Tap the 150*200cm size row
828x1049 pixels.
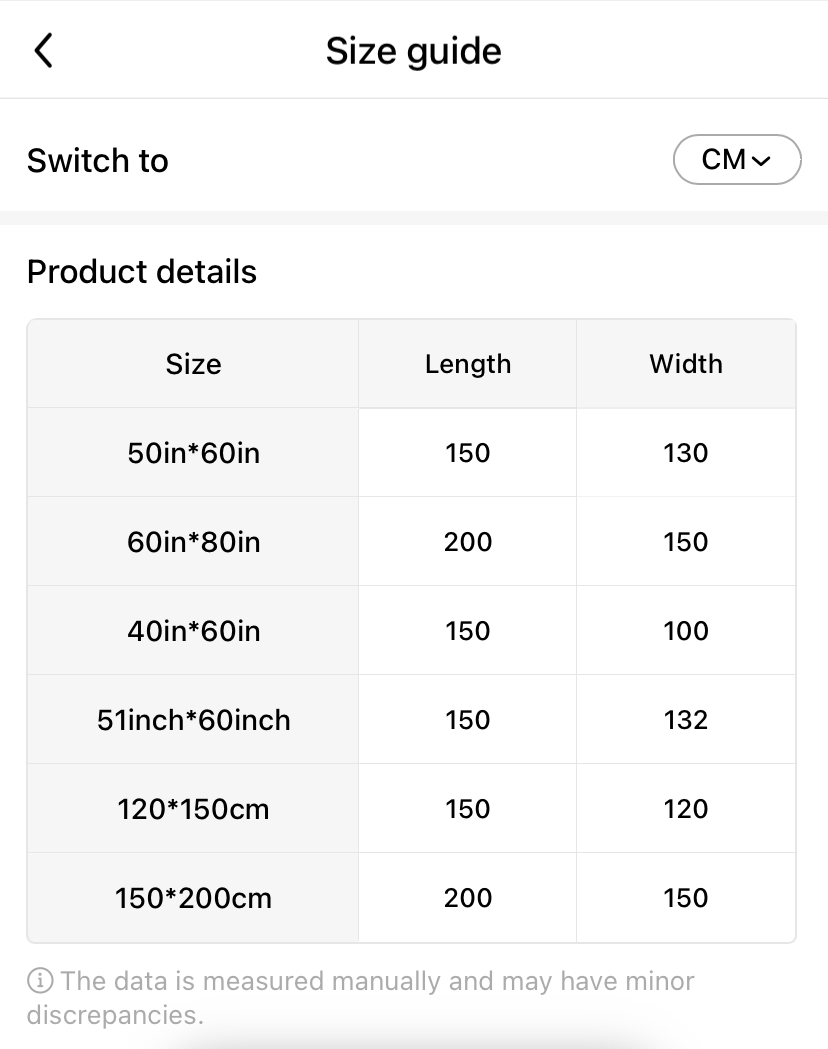coord(193,898)
